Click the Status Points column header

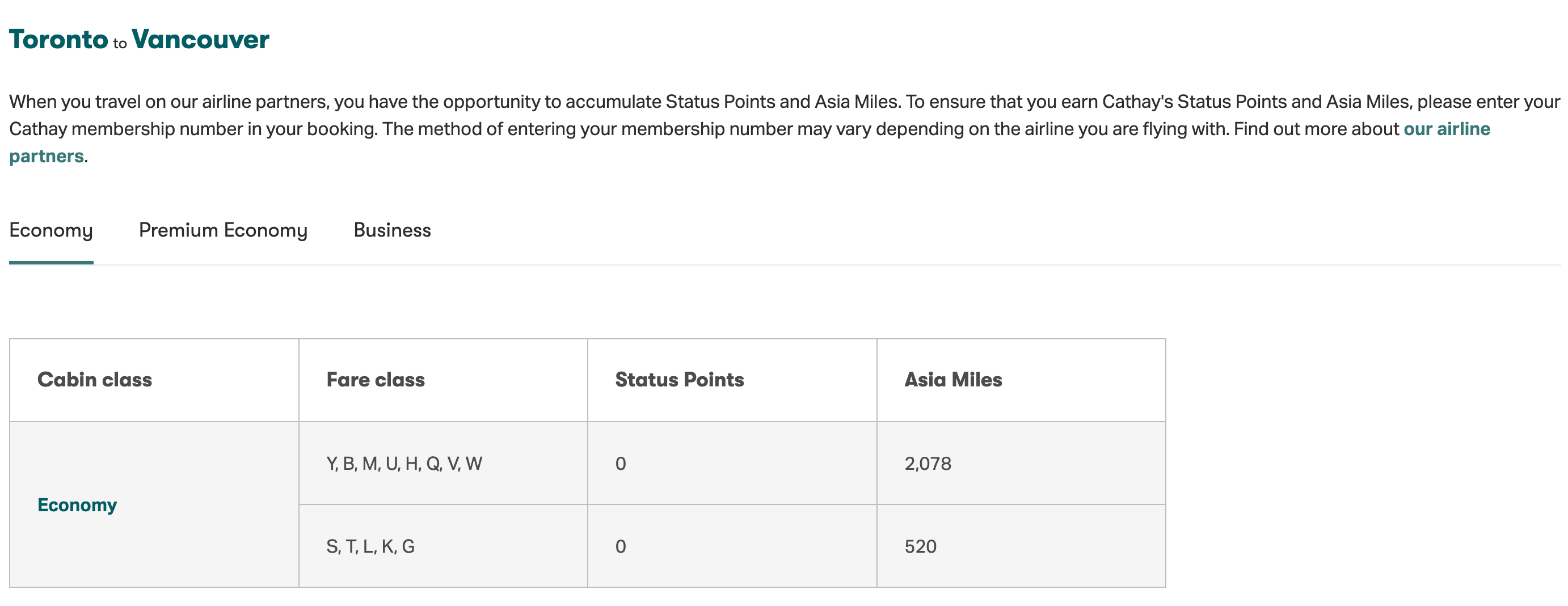(678, 380)
